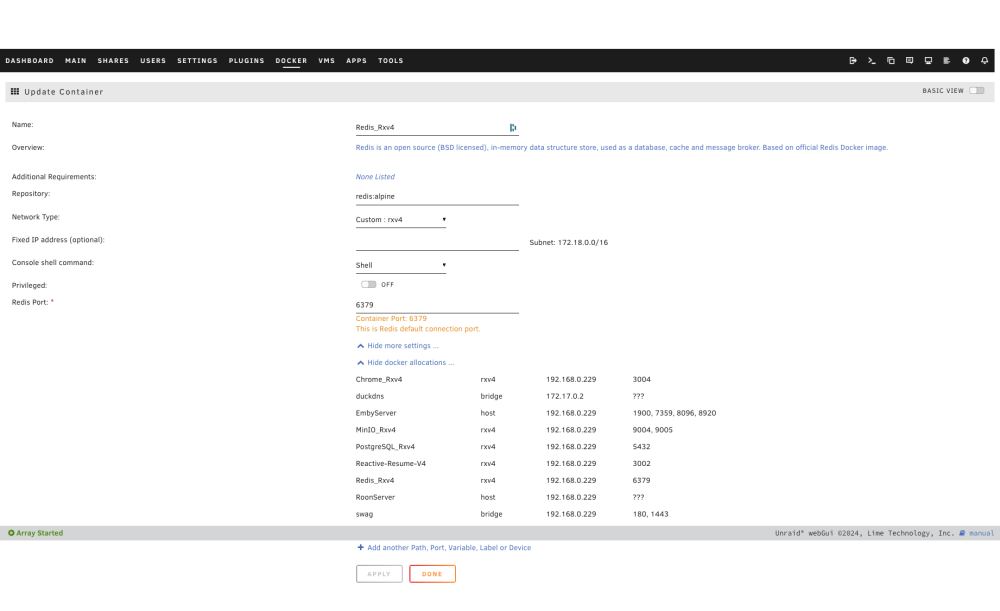This screenshot has width=1000, height=611.
Task: Go to the Dashboard menu
Action: click(x=29, y=61)
